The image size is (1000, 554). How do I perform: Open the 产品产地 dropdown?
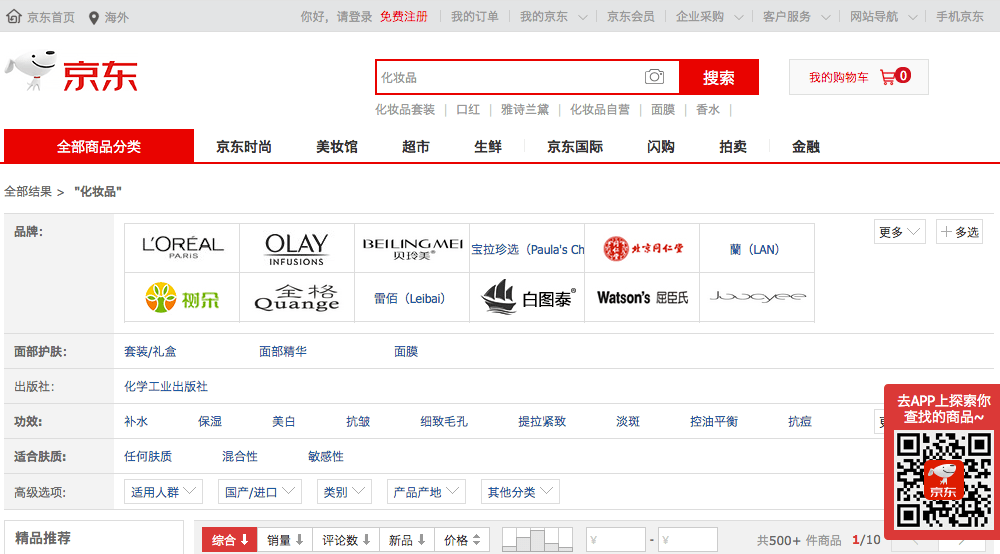[426, 492]
